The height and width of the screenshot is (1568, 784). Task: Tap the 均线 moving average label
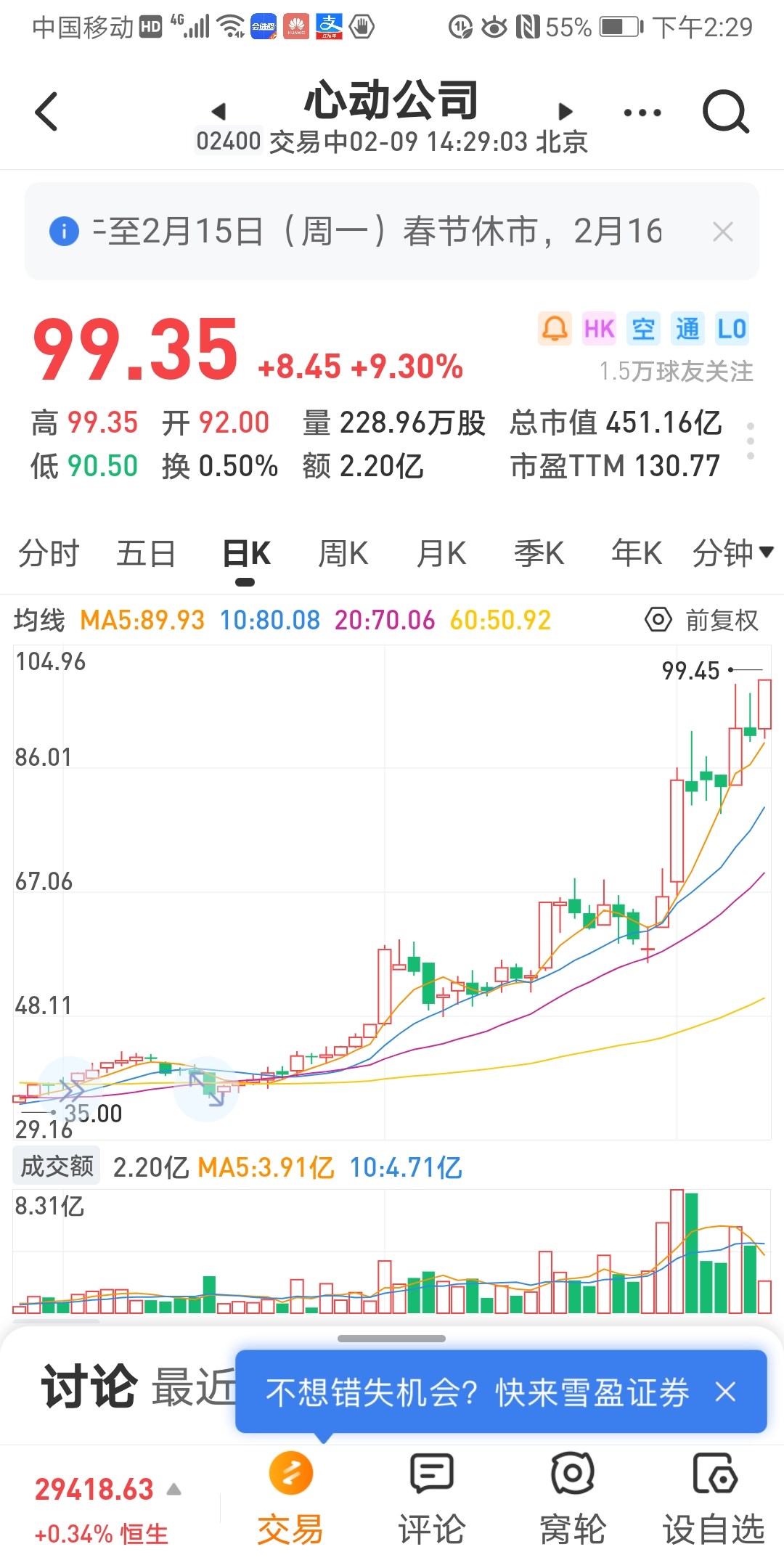click(39, 620)
